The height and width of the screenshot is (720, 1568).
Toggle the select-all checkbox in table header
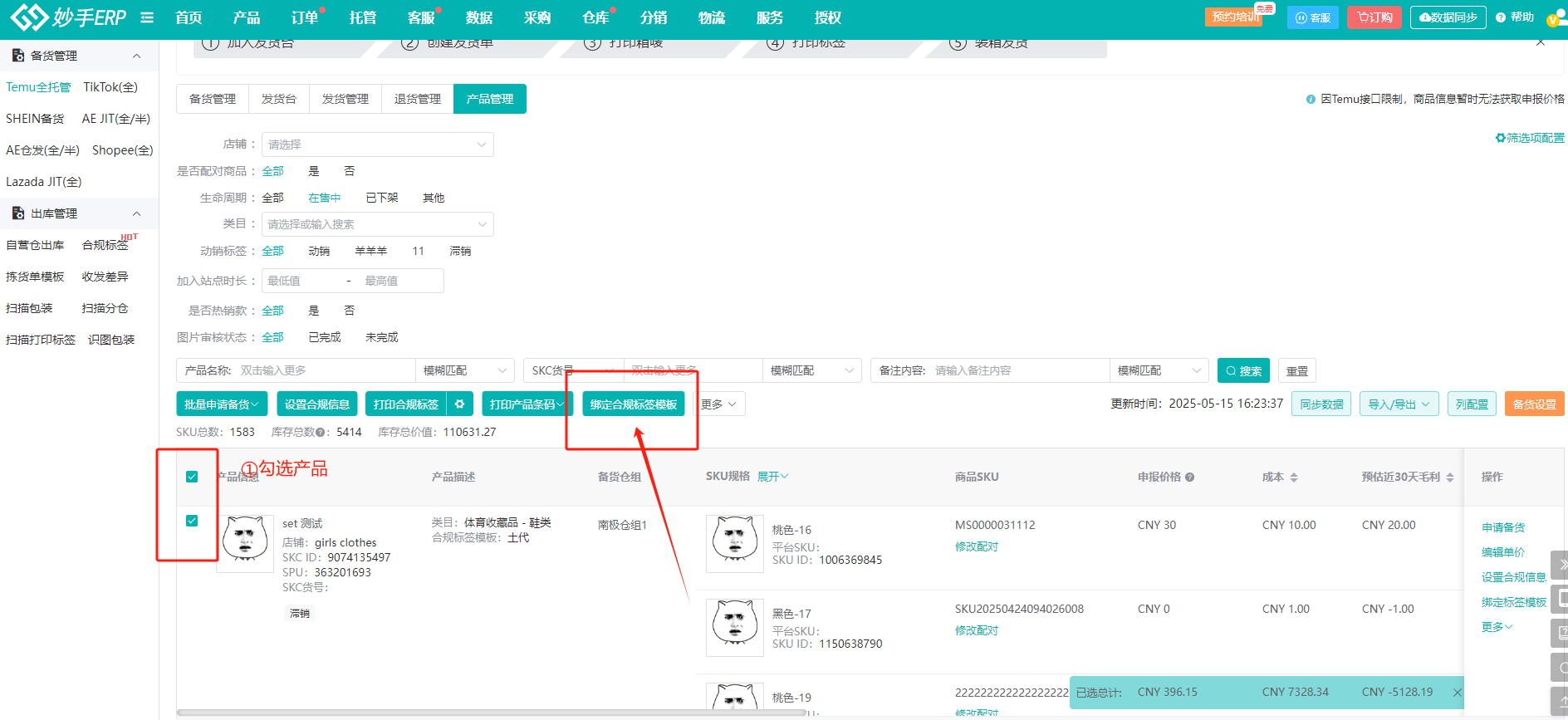pos(192,477)
